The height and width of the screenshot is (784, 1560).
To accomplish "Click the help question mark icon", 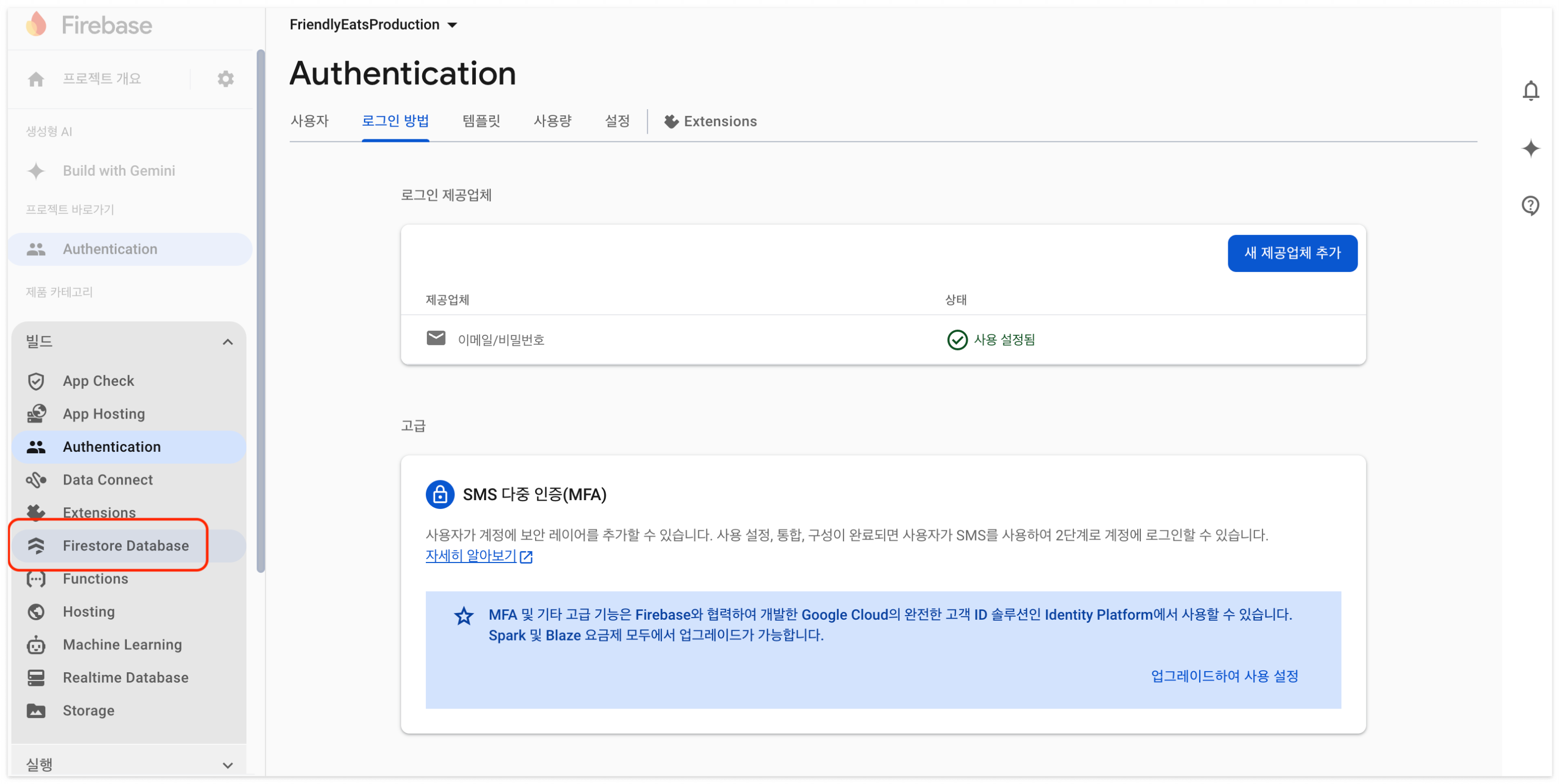I will [x=1530, y=206].
